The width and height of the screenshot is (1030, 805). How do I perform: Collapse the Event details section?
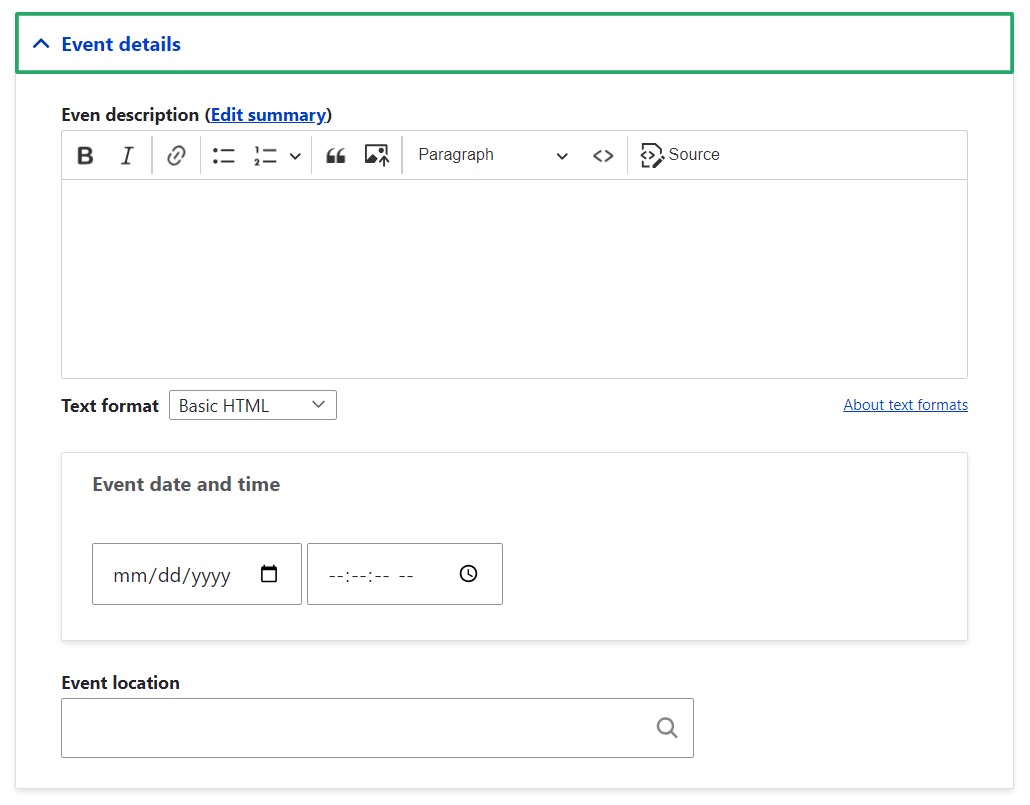pos(40,43)
